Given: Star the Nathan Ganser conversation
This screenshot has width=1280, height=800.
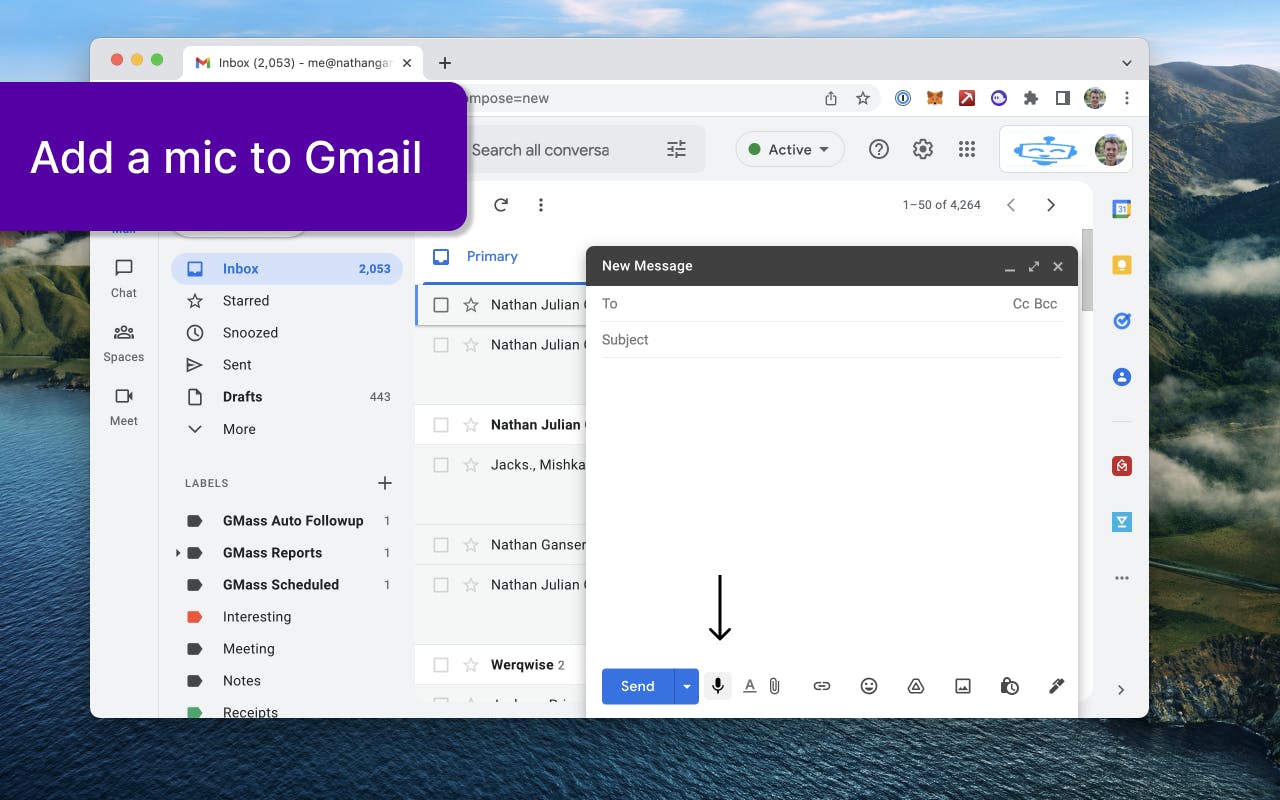Looking at the screenshot, I should tap(471, 545).
